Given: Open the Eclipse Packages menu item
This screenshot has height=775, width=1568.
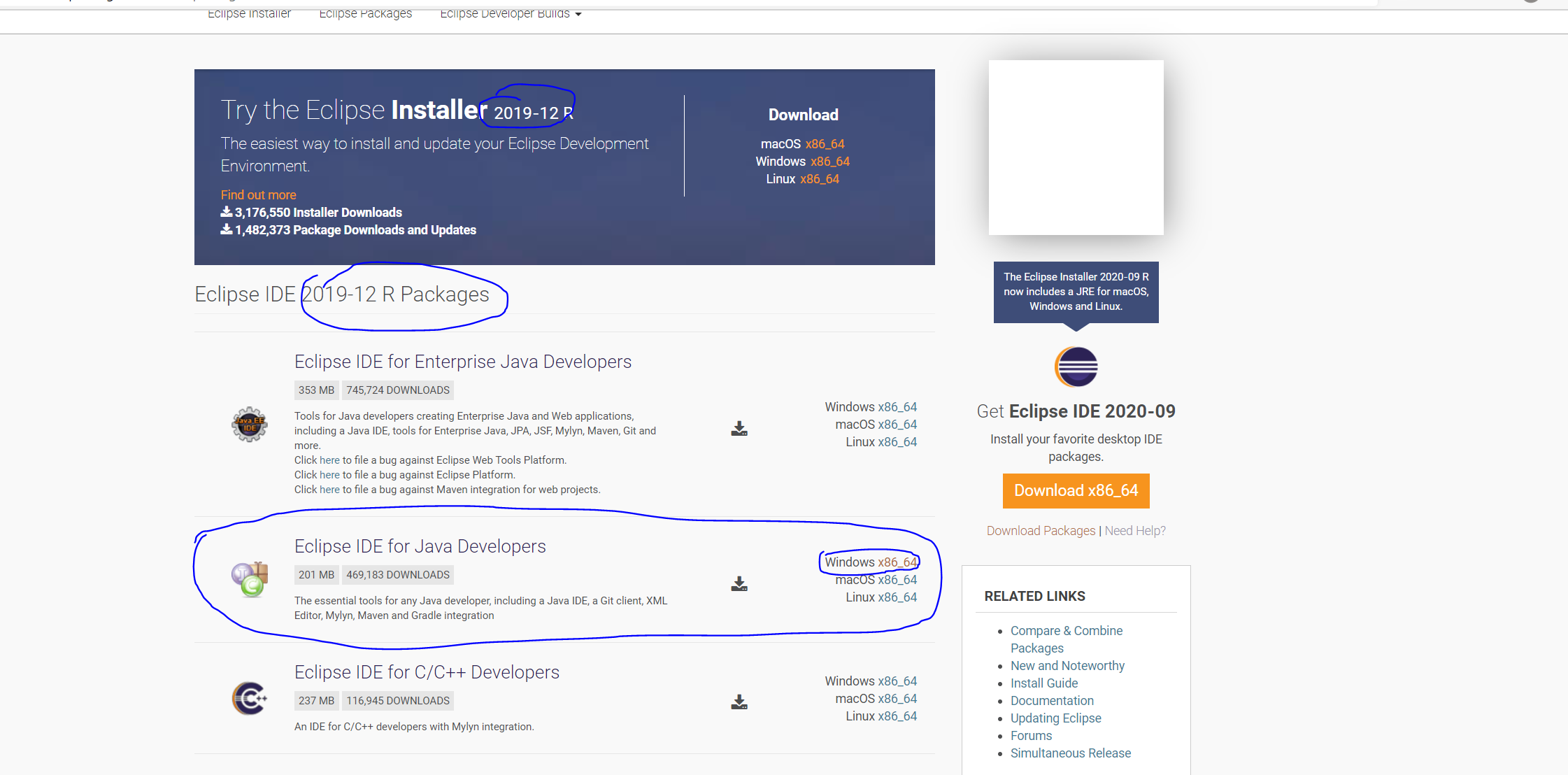Looking at the screenshot, I should coord(366,13).
